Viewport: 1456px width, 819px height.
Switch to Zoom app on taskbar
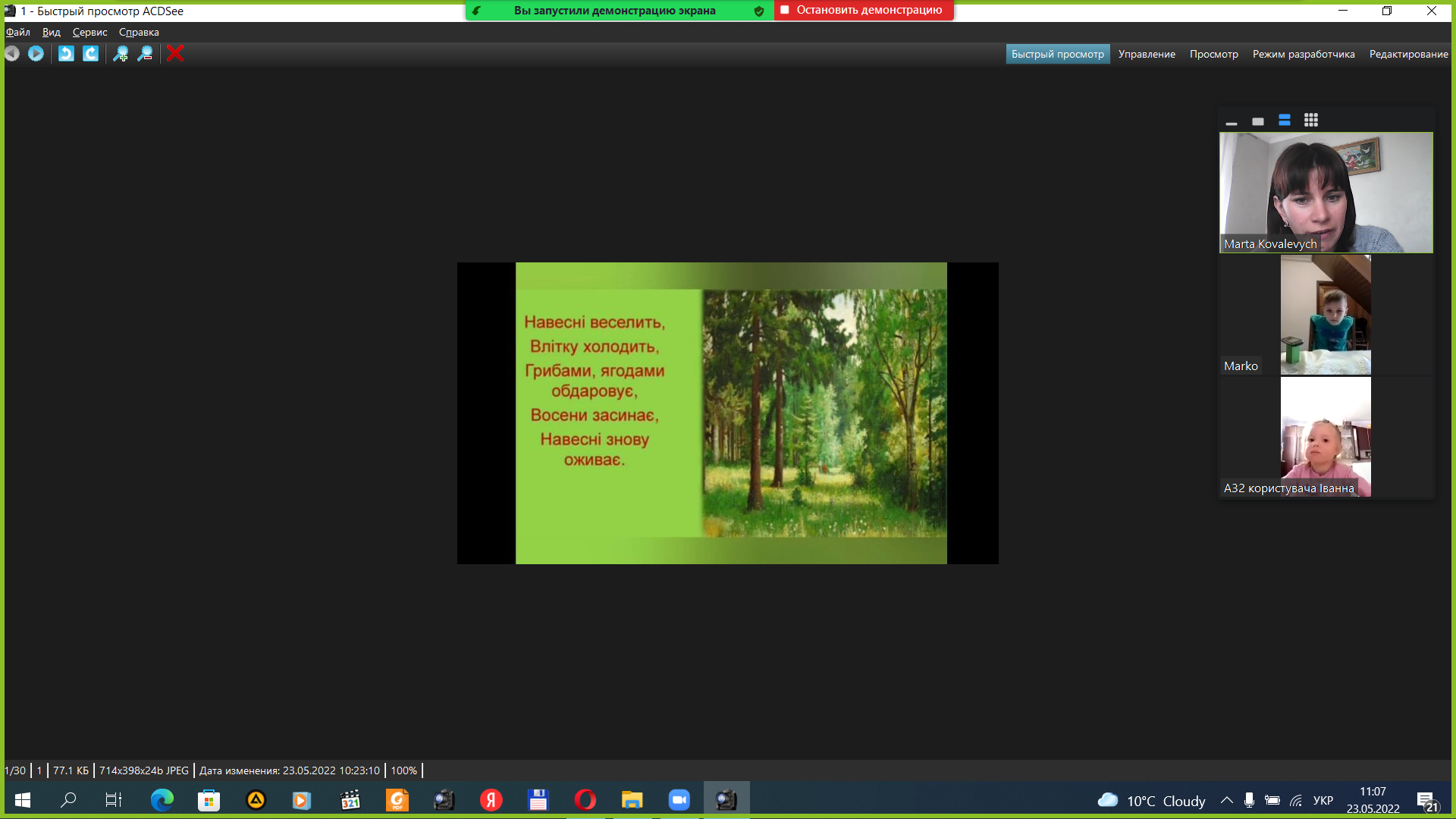(679, 800)
